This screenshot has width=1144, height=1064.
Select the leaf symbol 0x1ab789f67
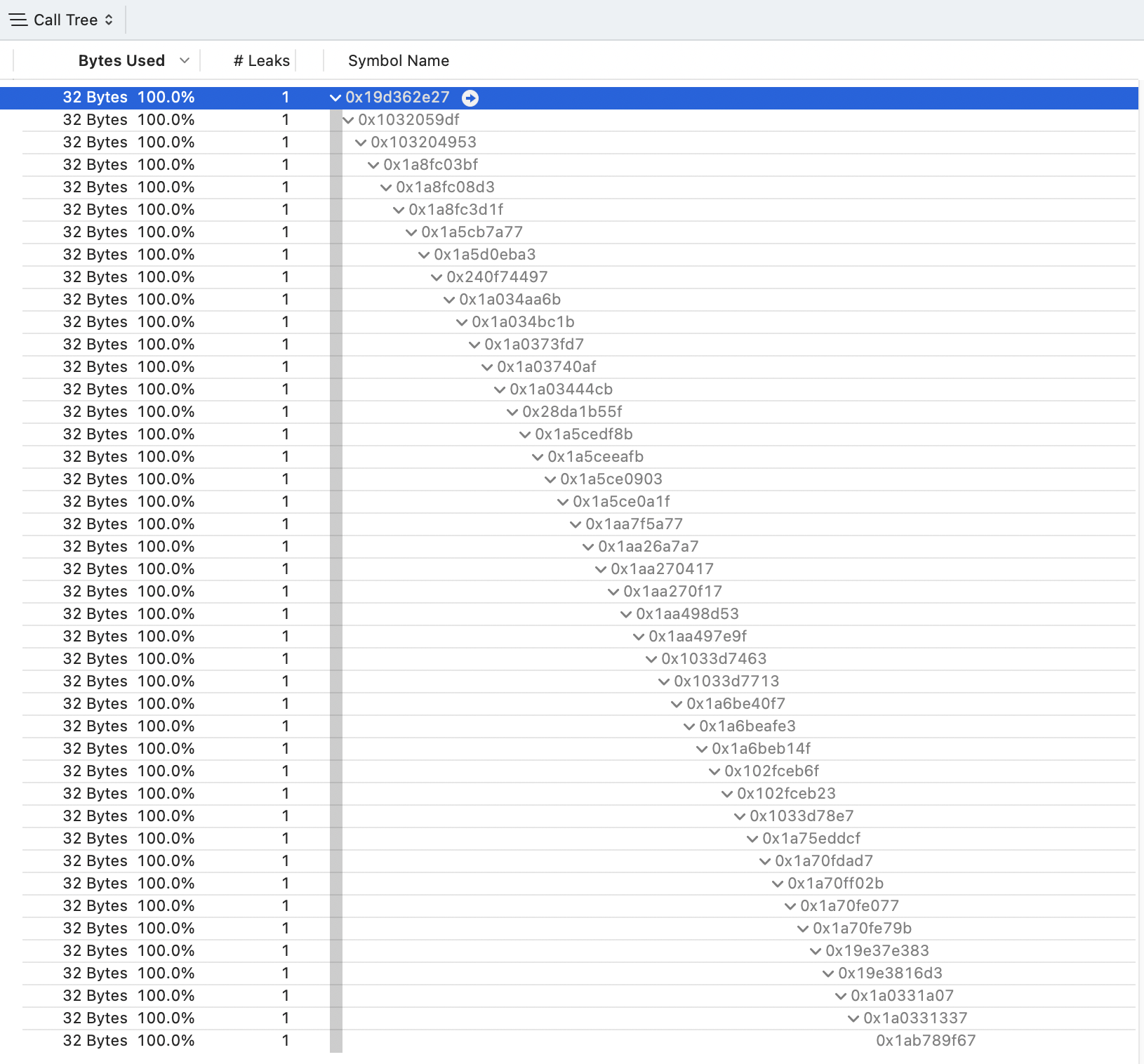(x=925, y=1041)
